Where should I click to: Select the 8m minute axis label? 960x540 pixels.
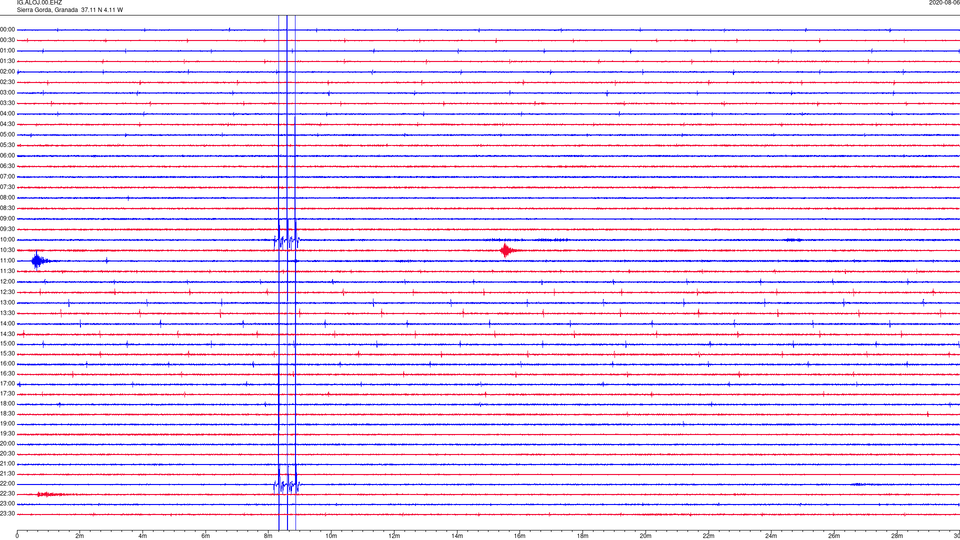(268, 536)
